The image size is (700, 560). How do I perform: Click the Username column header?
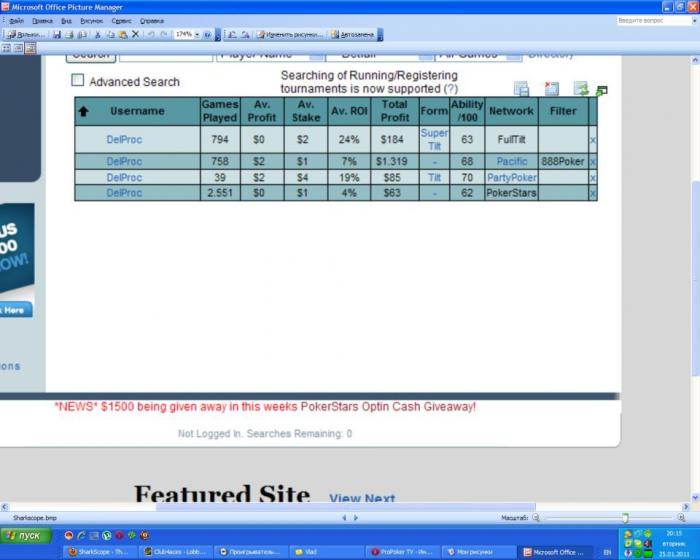[x=137, y=111]
